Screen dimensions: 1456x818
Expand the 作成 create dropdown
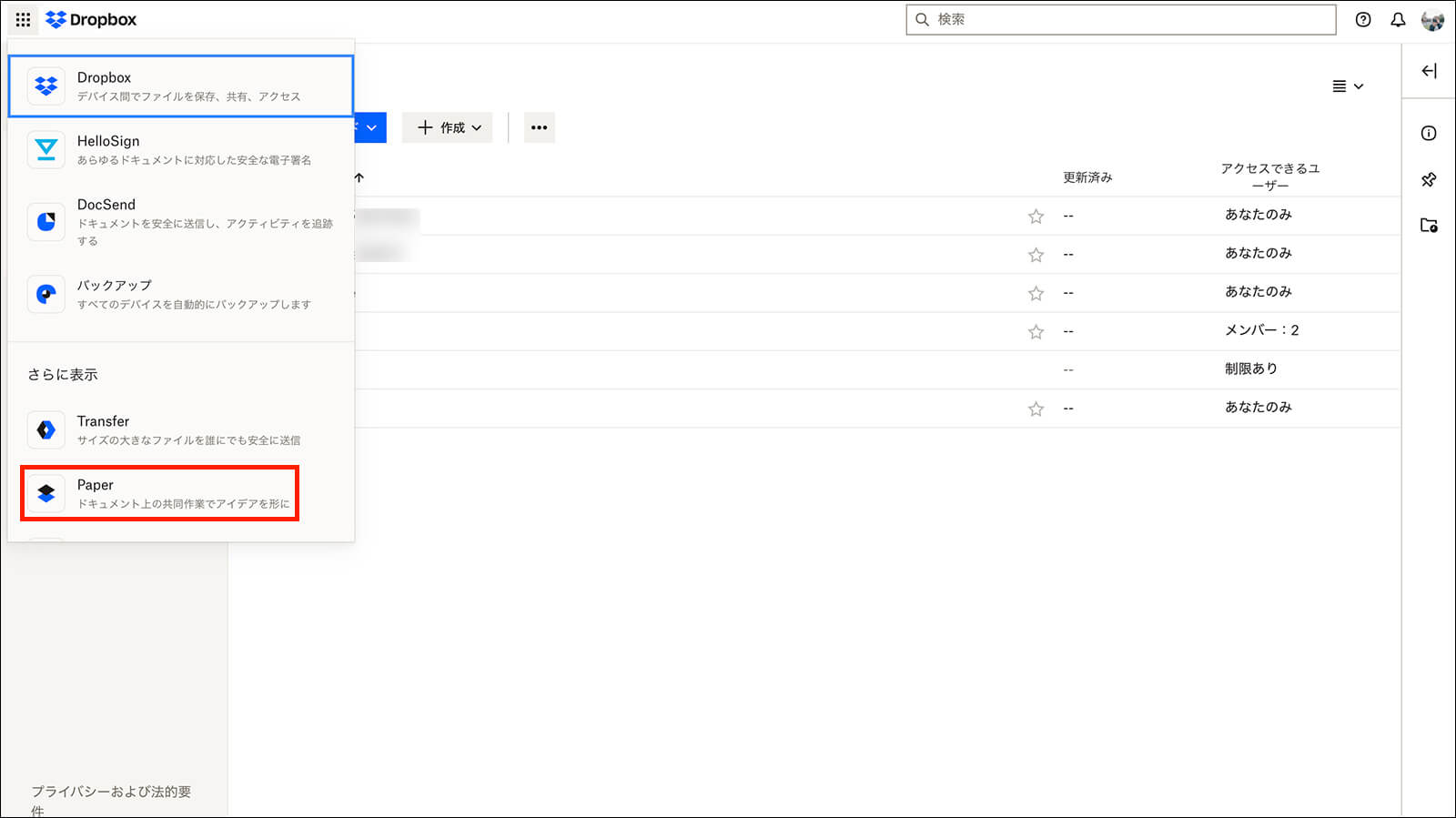(x=448, y=127)
